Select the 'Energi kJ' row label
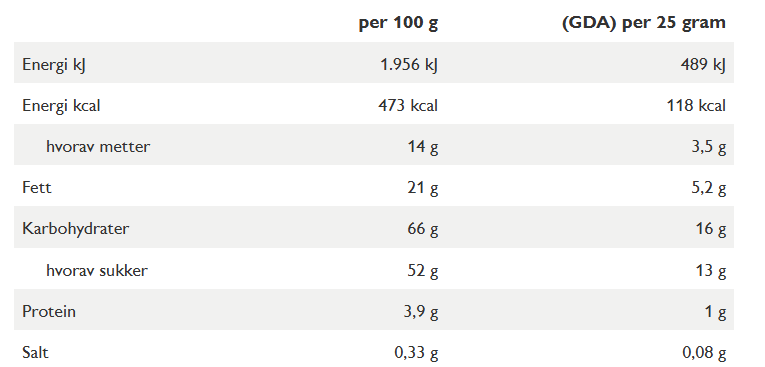This screenshot has width=765, height=367. coord(54,65)
